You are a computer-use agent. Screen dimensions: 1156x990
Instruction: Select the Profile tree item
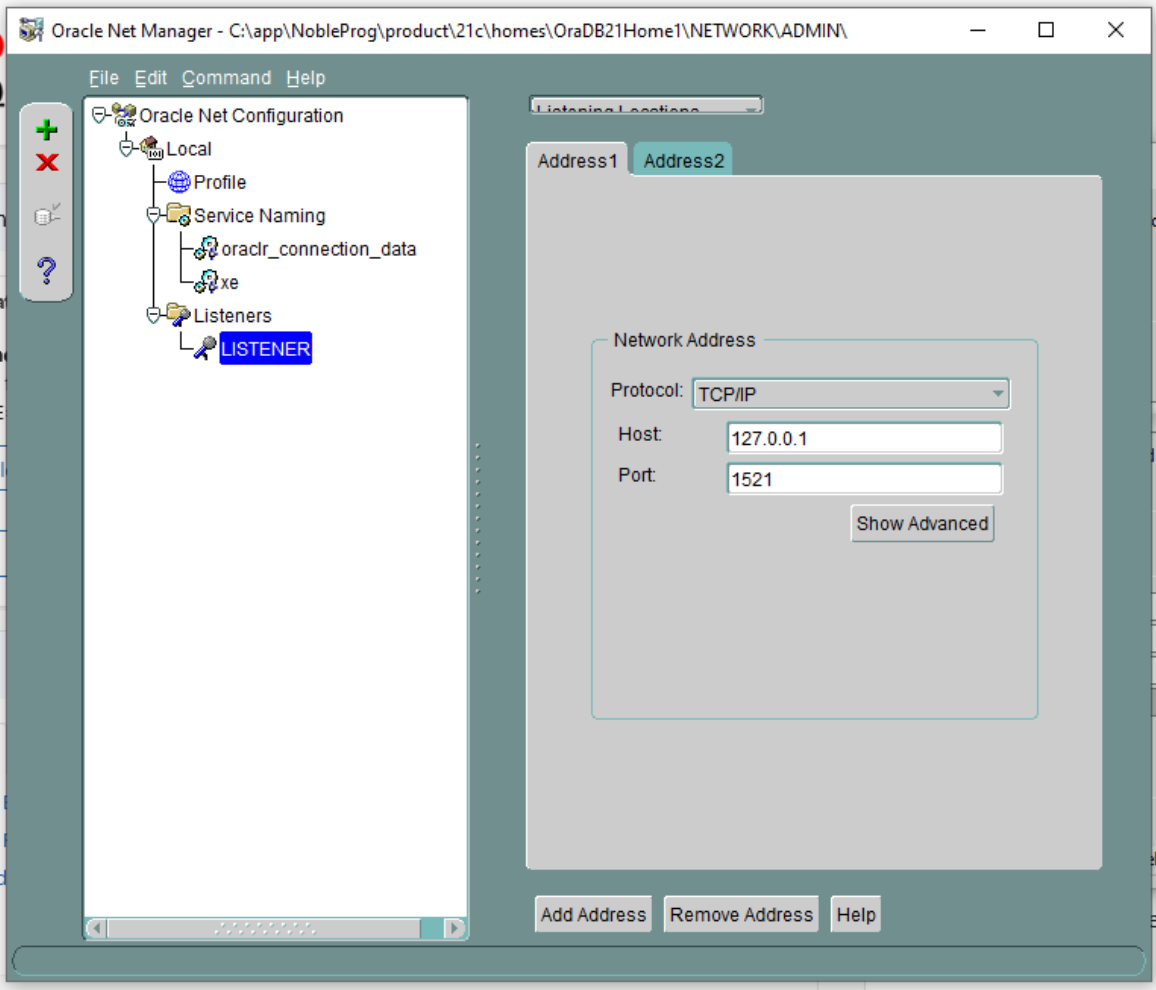[x=220, y=181]
